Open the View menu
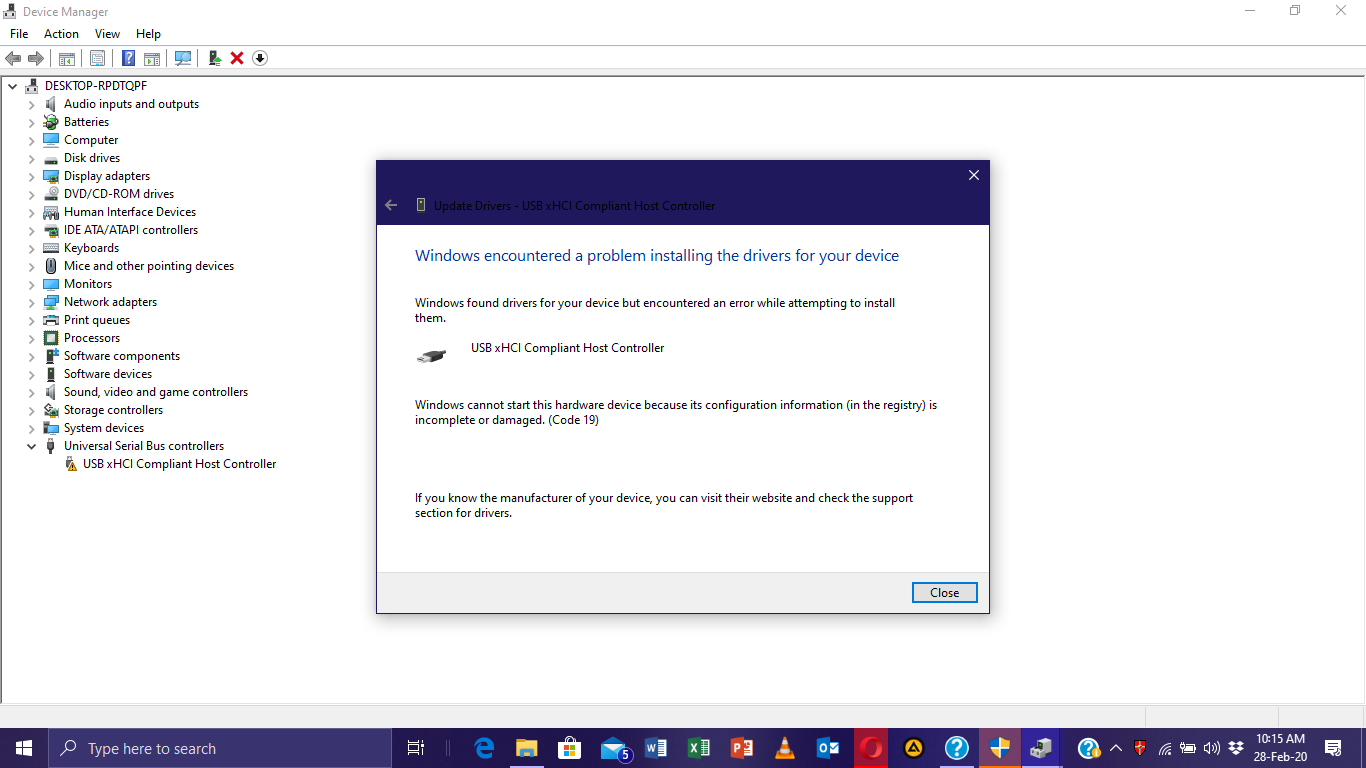Screen dimensions: 1366x768 [x=107, y=33]
